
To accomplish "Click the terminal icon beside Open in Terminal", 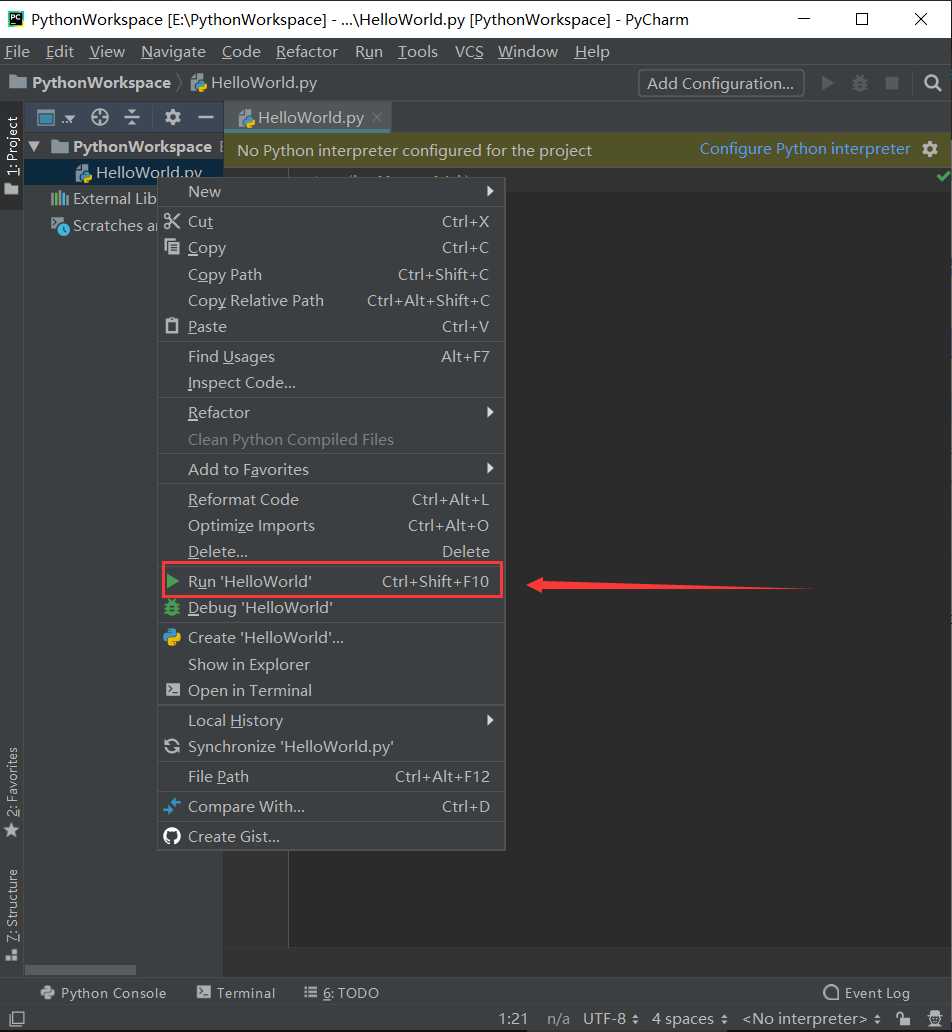I will 172,690.
